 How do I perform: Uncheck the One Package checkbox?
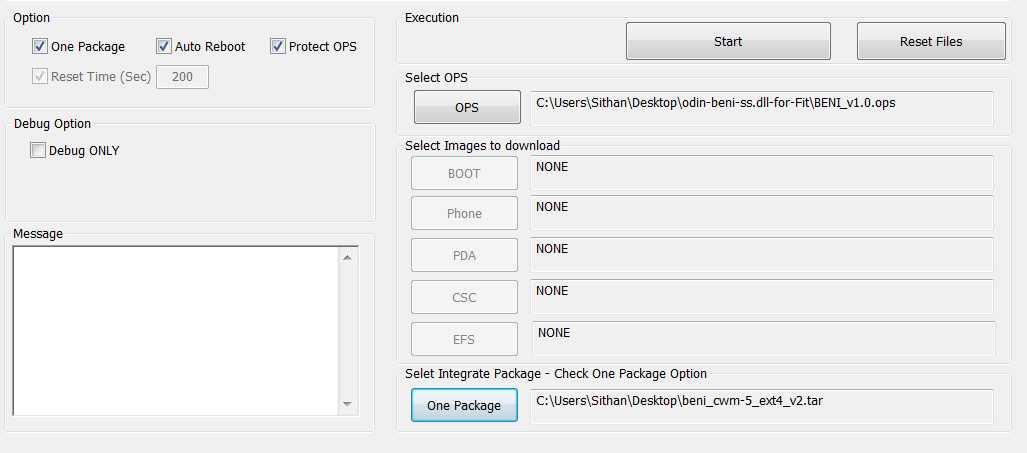[40, 46]
